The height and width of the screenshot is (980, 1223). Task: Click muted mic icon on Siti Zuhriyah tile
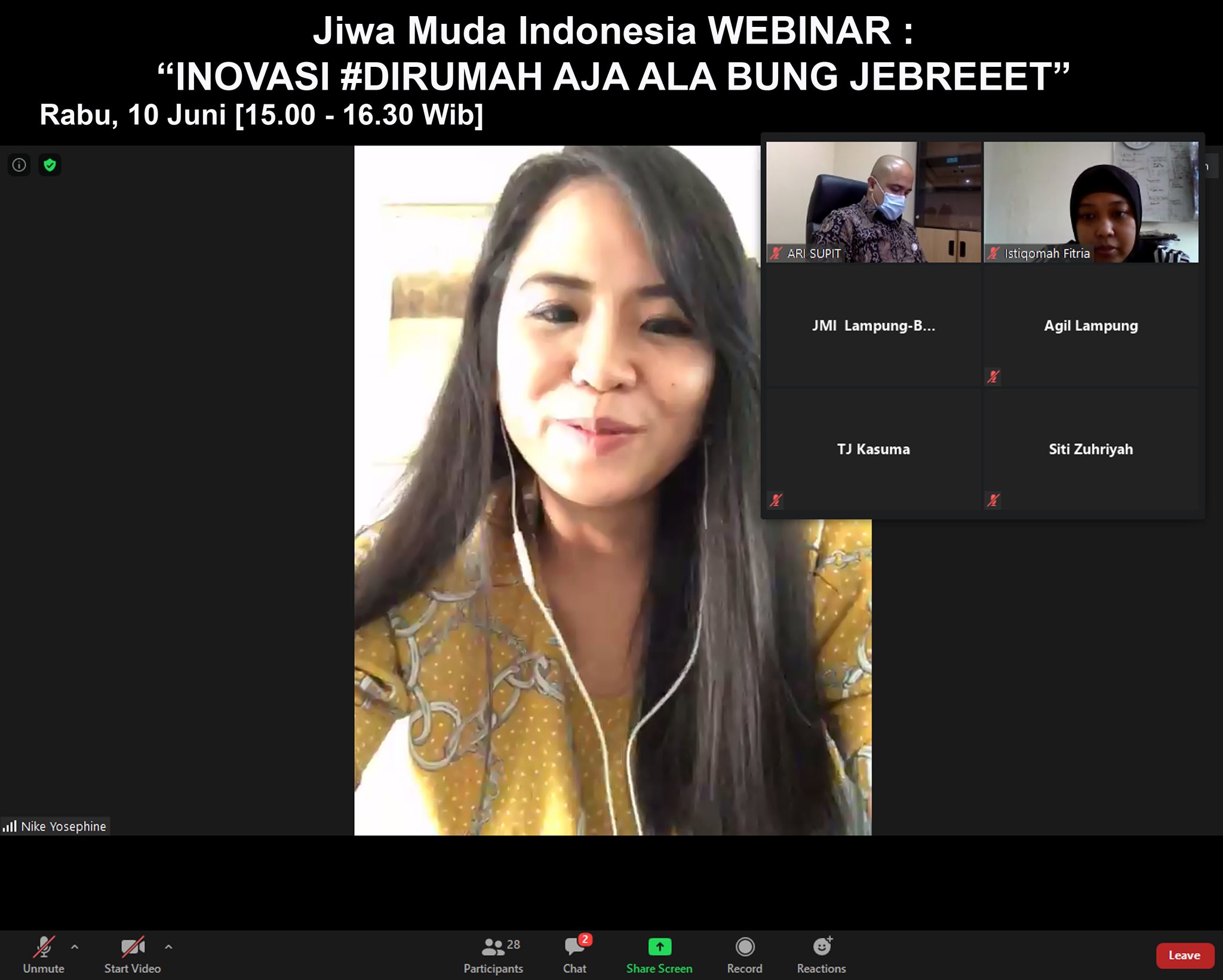[993, 500]
